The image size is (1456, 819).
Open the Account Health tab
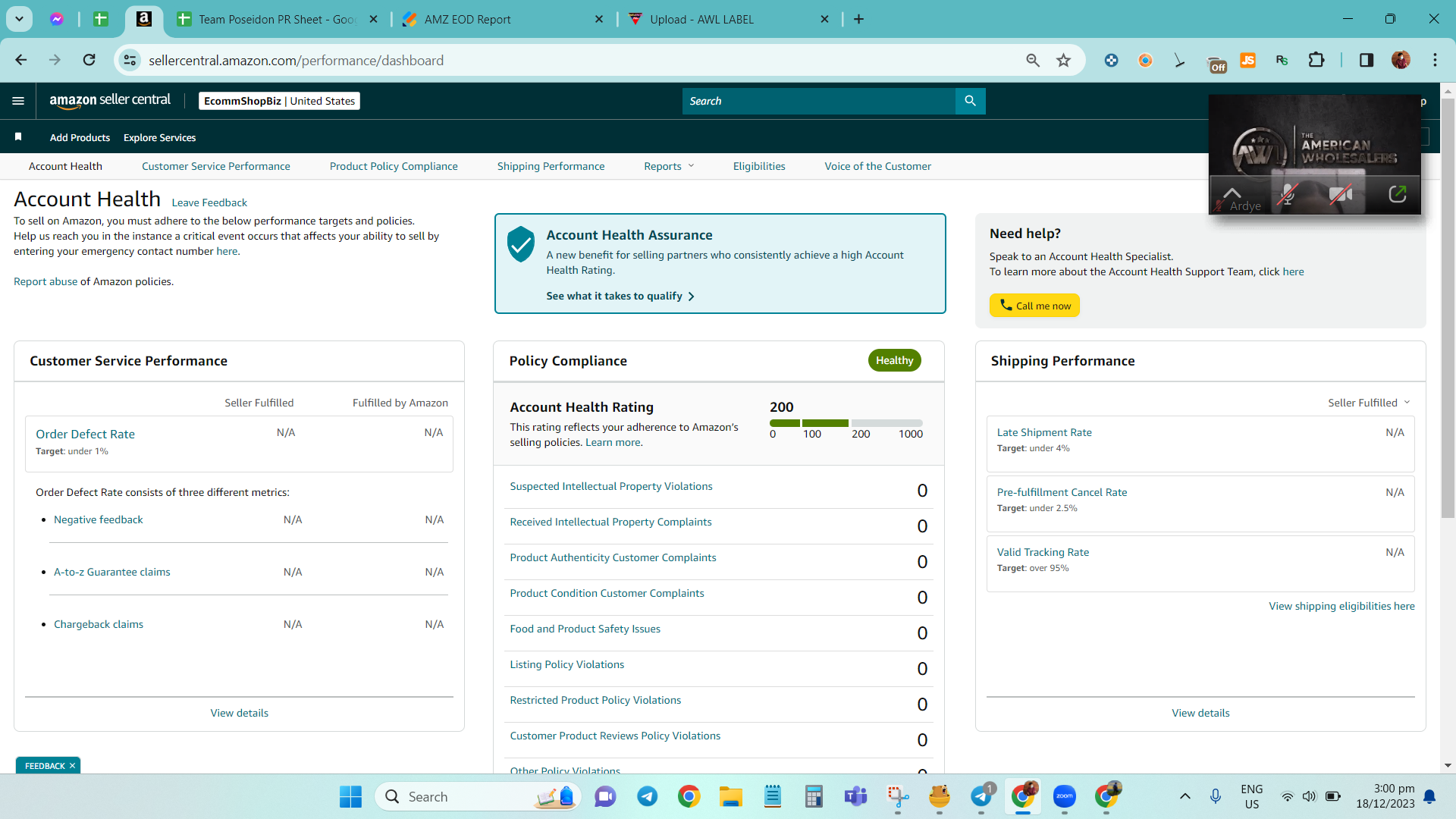tap(65, 166)
